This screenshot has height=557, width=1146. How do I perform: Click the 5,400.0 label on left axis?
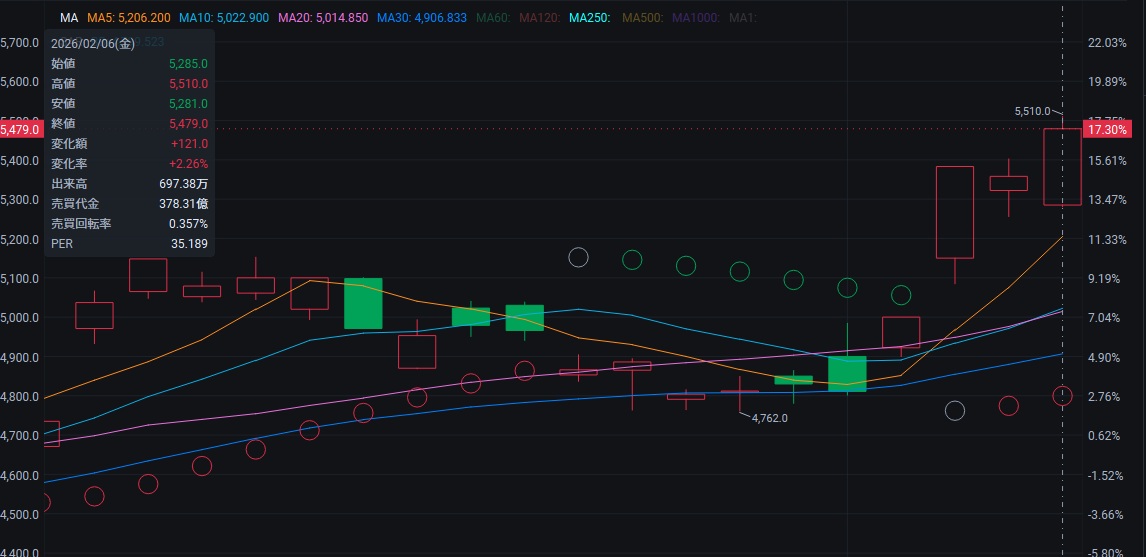[20, 161]
